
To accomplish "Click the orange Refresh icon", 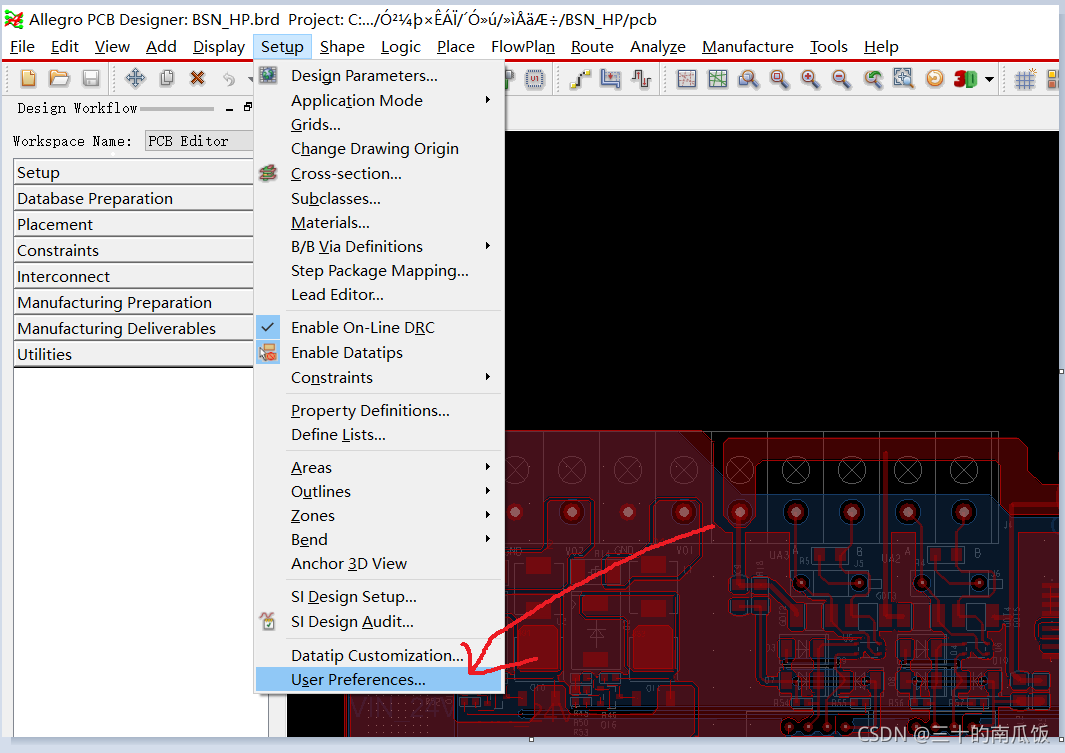I will coord(935,79).
